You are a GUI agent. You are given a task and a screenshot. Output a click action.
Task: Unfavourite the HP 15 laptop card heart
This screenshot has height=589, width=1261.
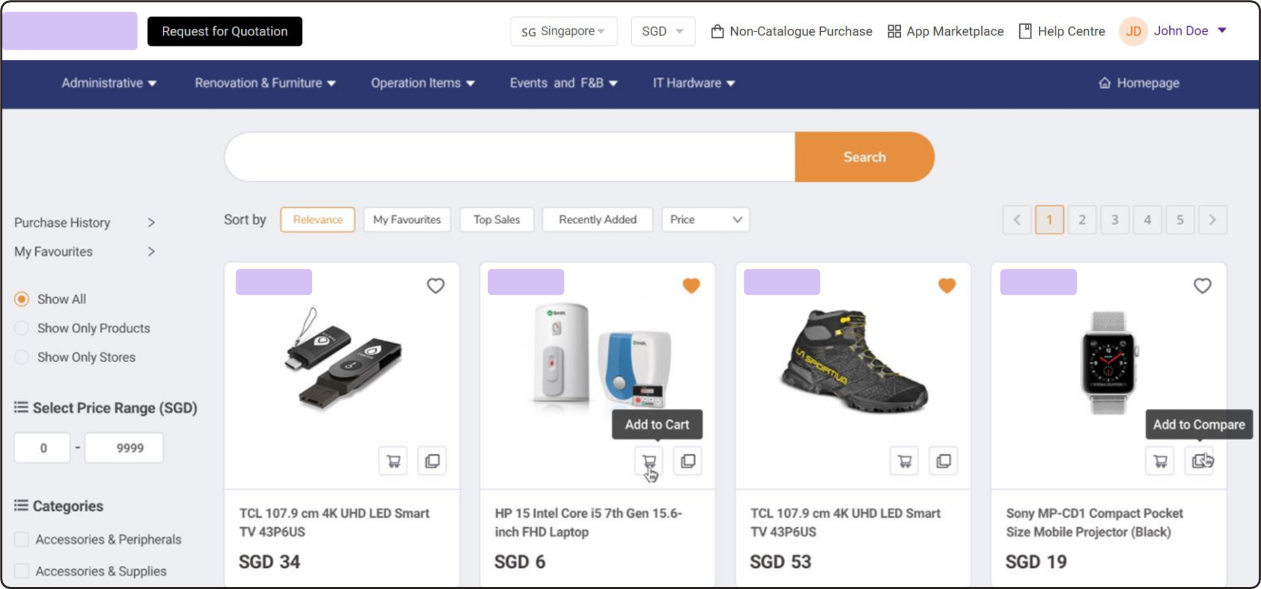tap(691, 286)
